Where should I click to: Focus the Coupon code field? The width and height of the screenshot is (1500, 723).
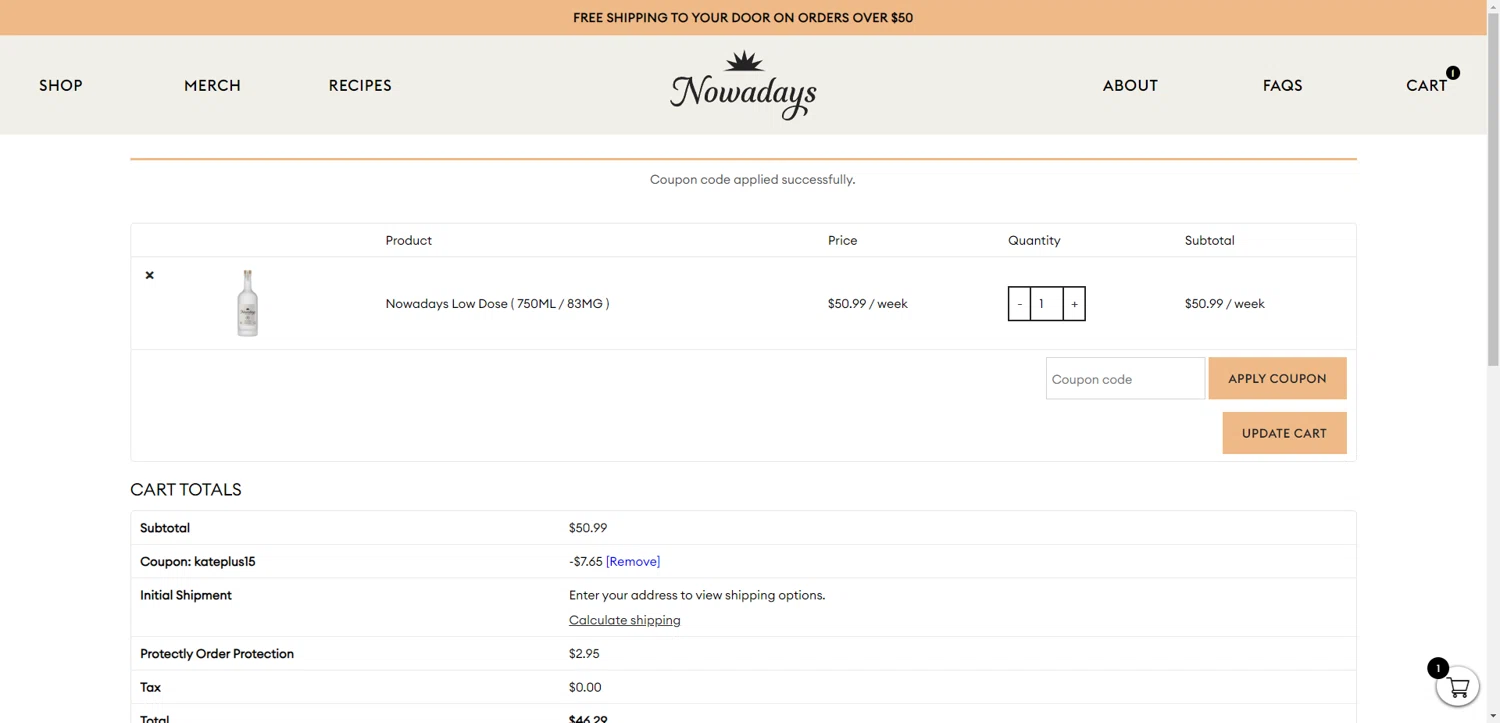1125,379
